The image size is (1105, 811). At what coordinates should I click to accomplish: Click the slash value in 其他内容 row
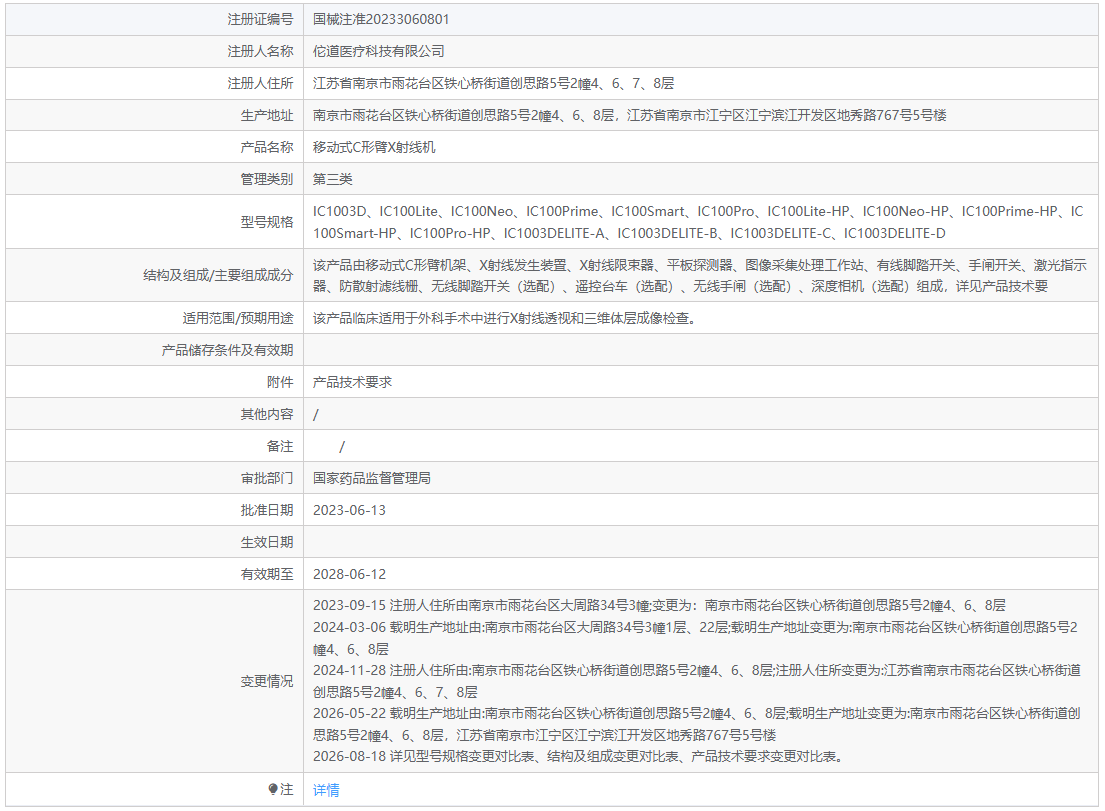[x=316, y=414]
